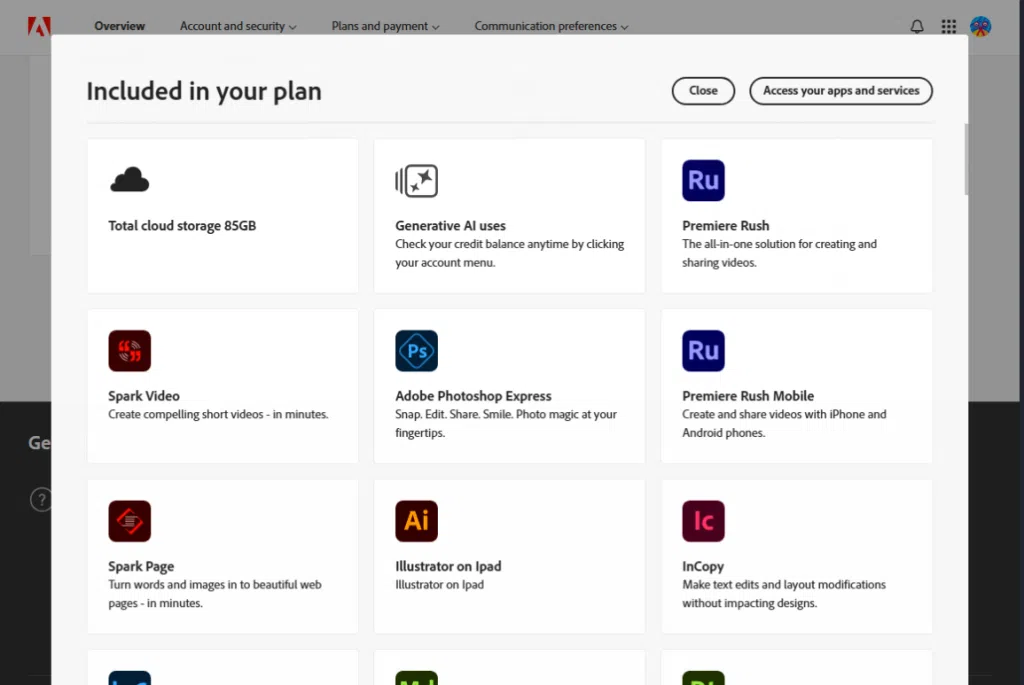
Task: Open the user profile avatar
Action: coord(981,27)
